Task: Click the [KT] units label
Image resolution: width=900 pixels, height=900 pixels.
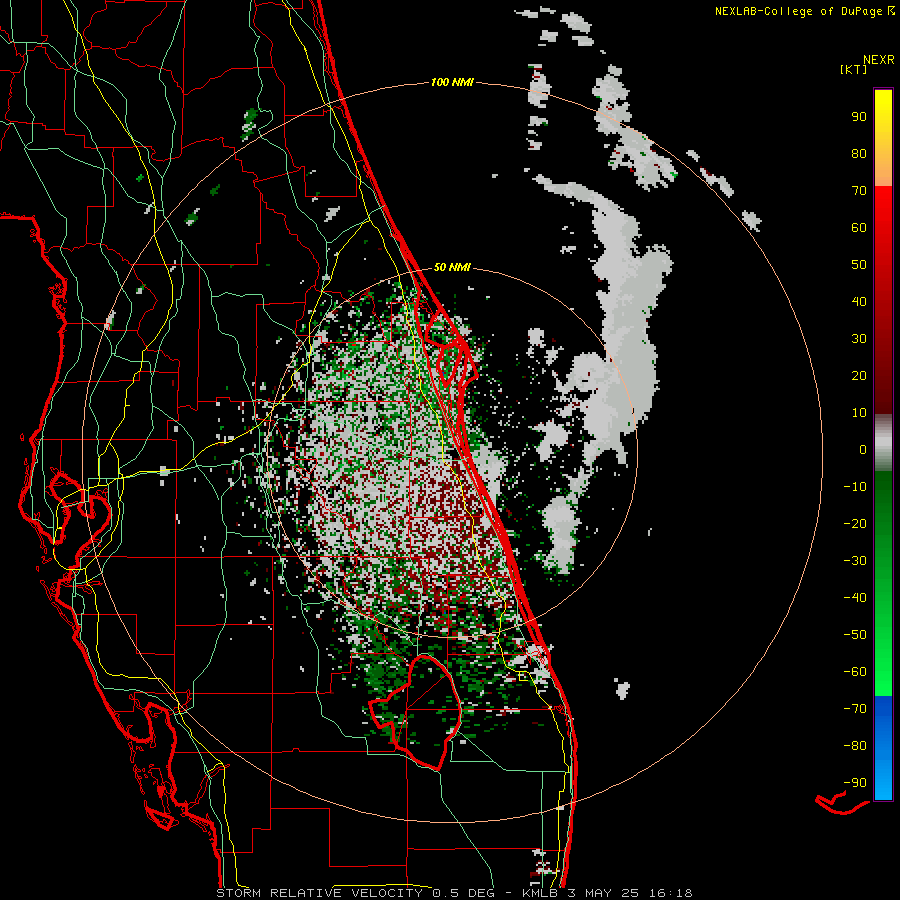Action: point(854,69)
